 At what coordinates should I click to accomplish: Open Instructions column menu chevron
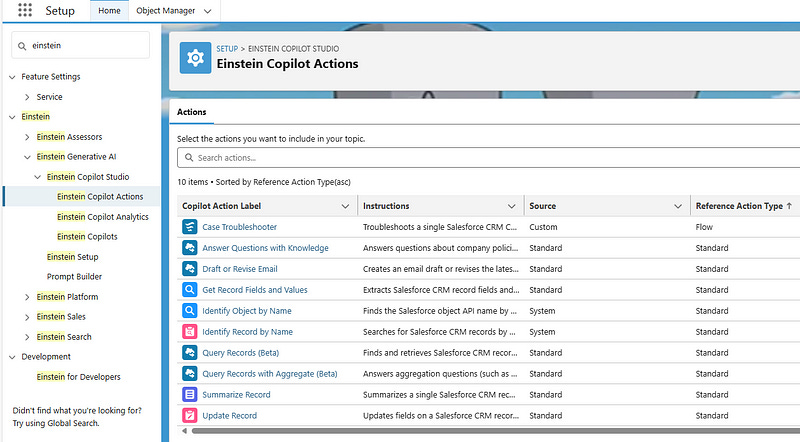coord(512,206)
